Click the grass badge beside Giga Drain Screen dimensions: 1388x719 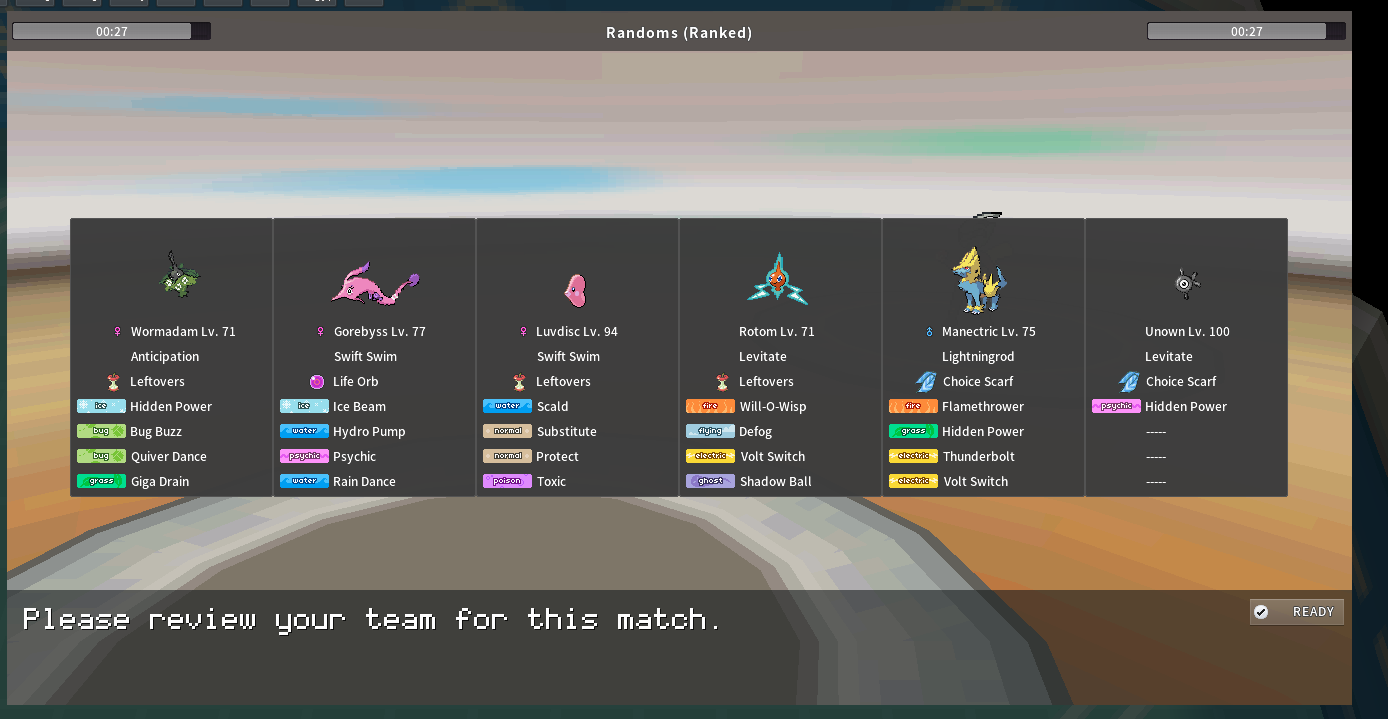tap(102, 481)
